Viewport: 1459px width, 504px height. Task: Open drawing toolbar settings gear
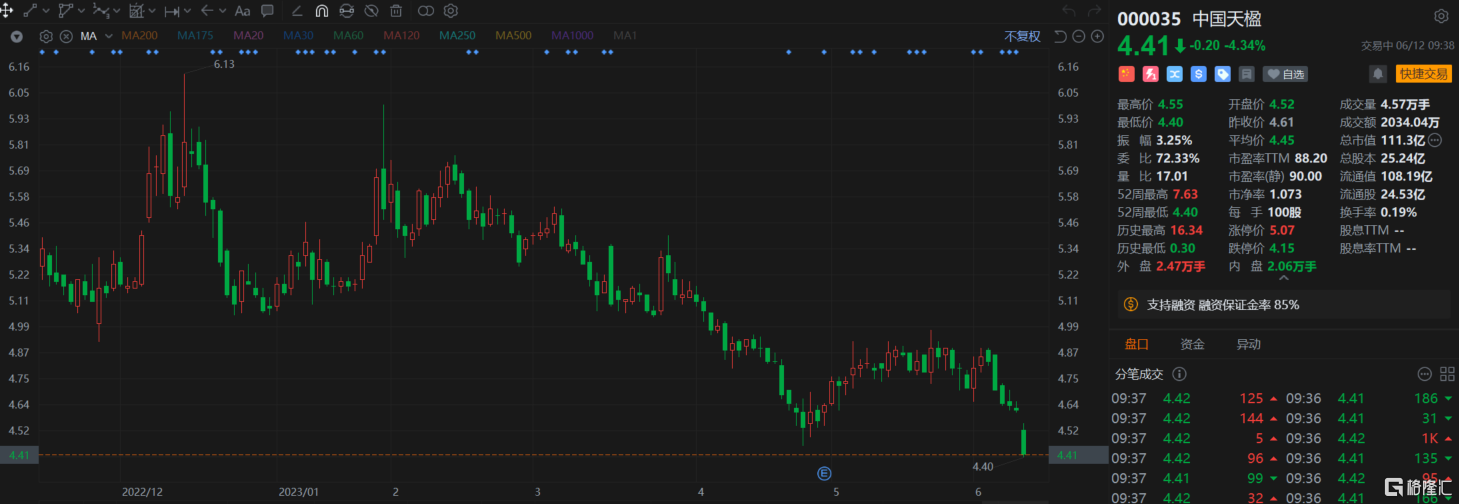(451, 11)
